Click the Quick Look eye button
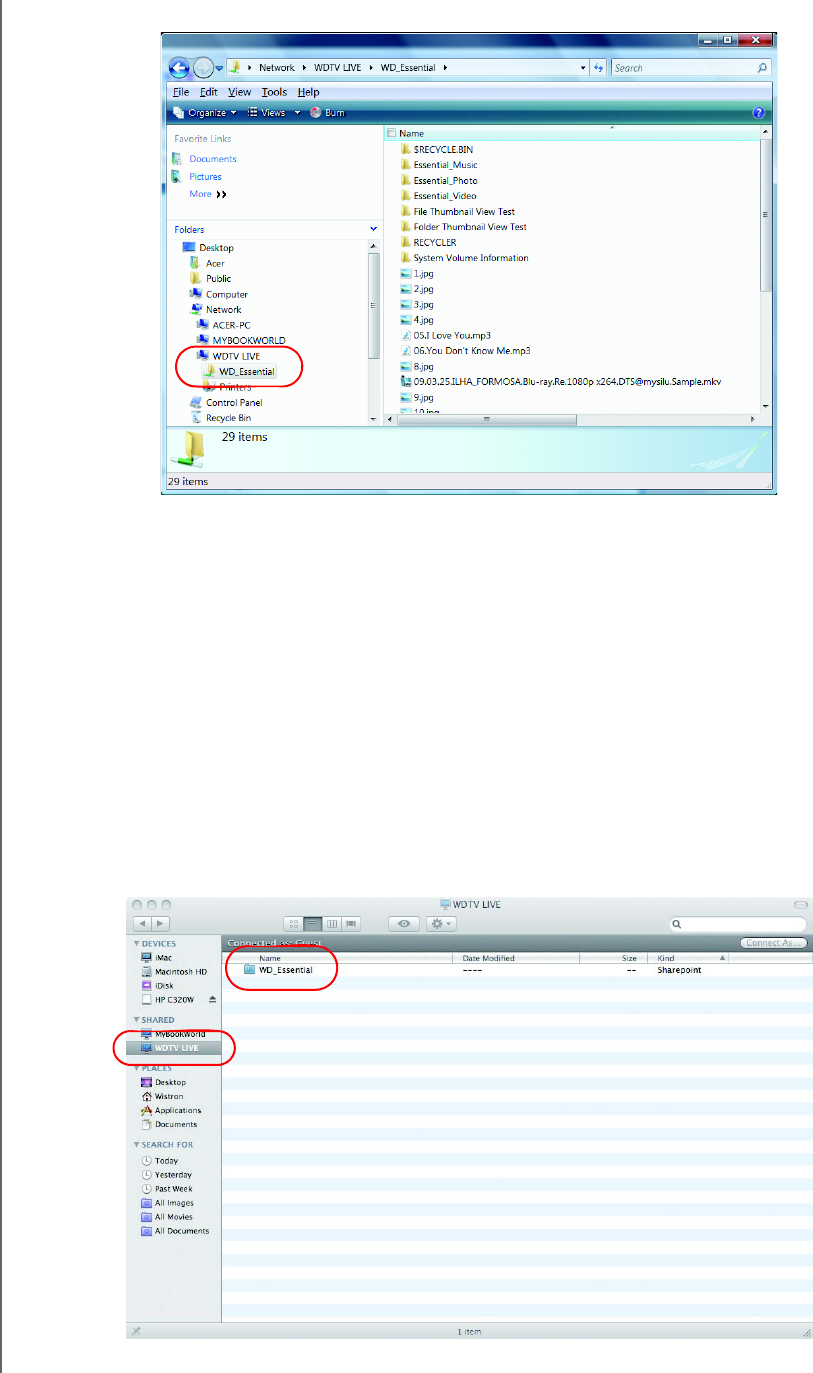 404,924
